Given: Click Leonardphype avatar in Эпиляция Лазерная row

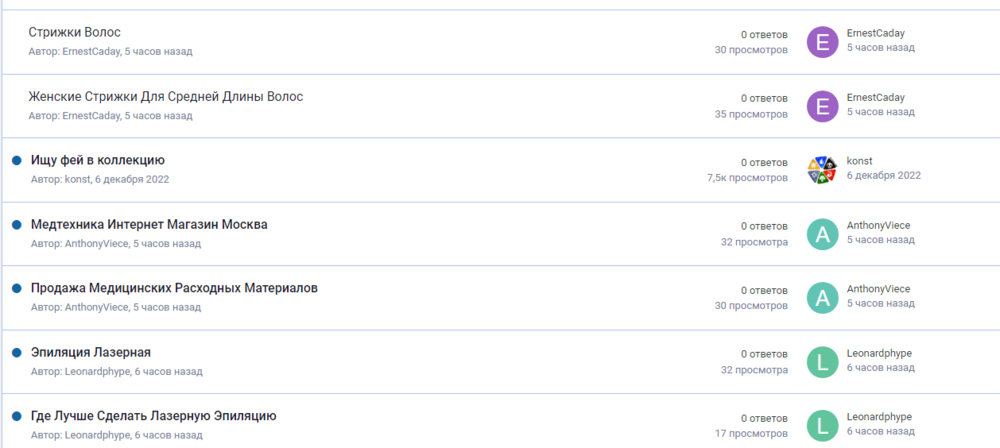Looking at the screenshot, I should (822, 362).
